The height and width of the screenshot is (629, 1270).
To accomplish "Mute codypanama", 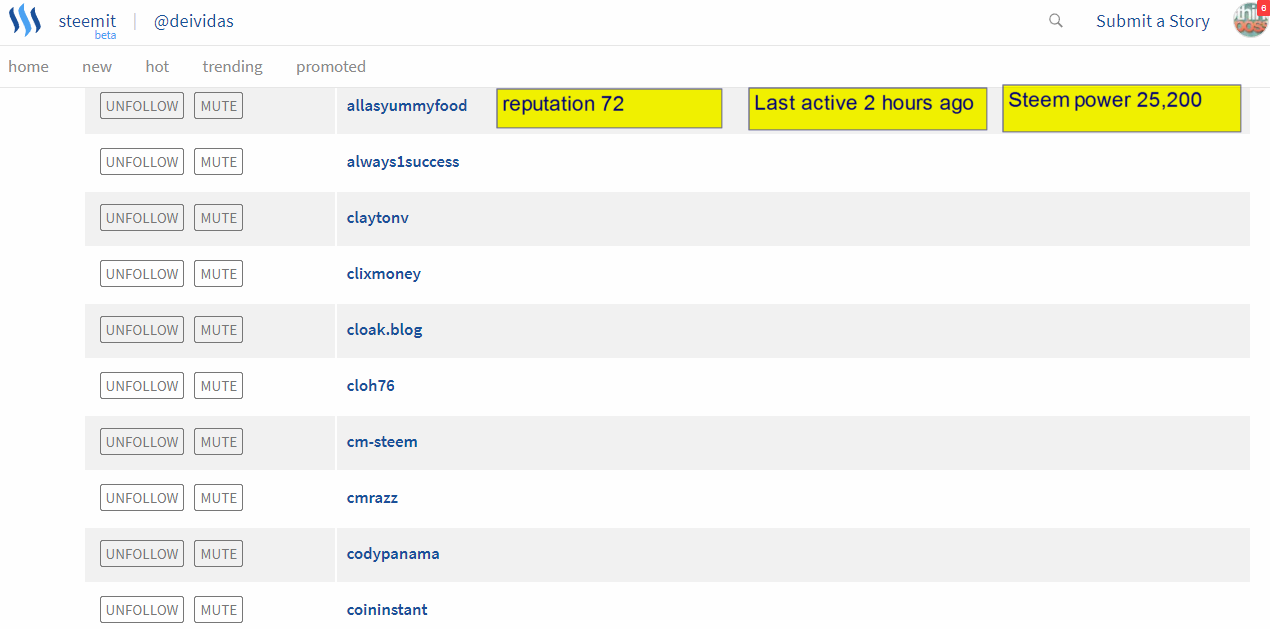I will tap(218, 554).
